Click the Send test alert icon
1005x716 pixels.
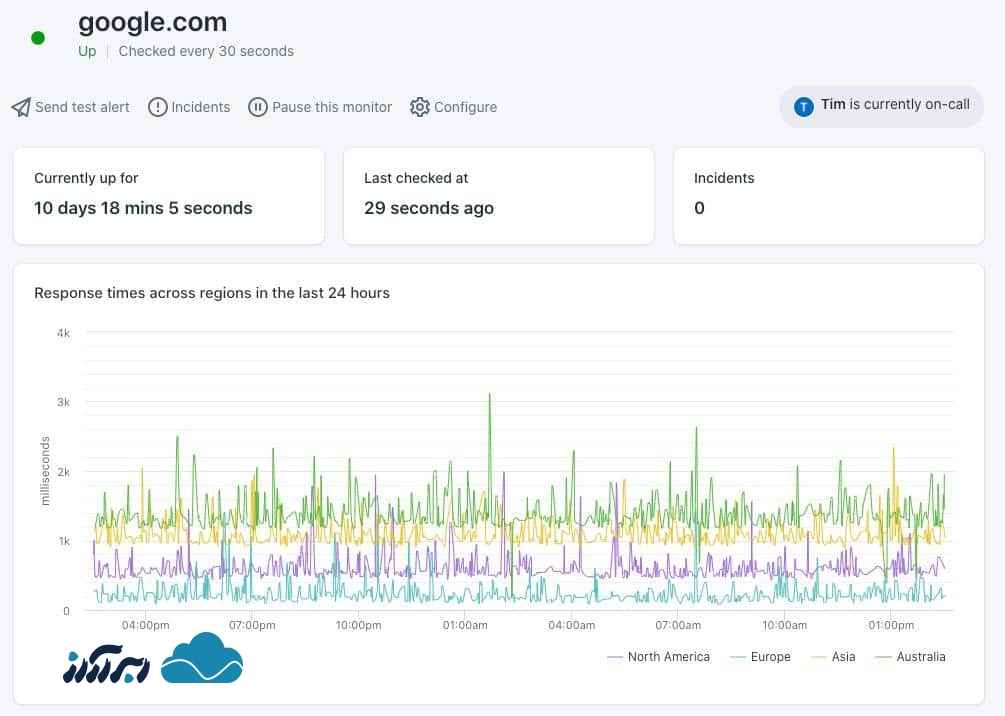[x=20, y=107]
